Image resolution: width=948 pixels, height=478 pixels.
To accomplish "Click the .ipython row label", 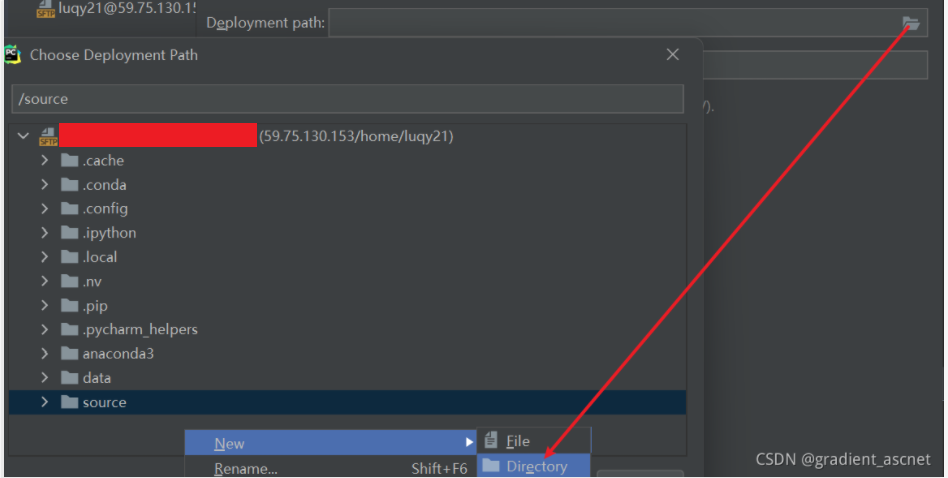I will click(109, 233).
